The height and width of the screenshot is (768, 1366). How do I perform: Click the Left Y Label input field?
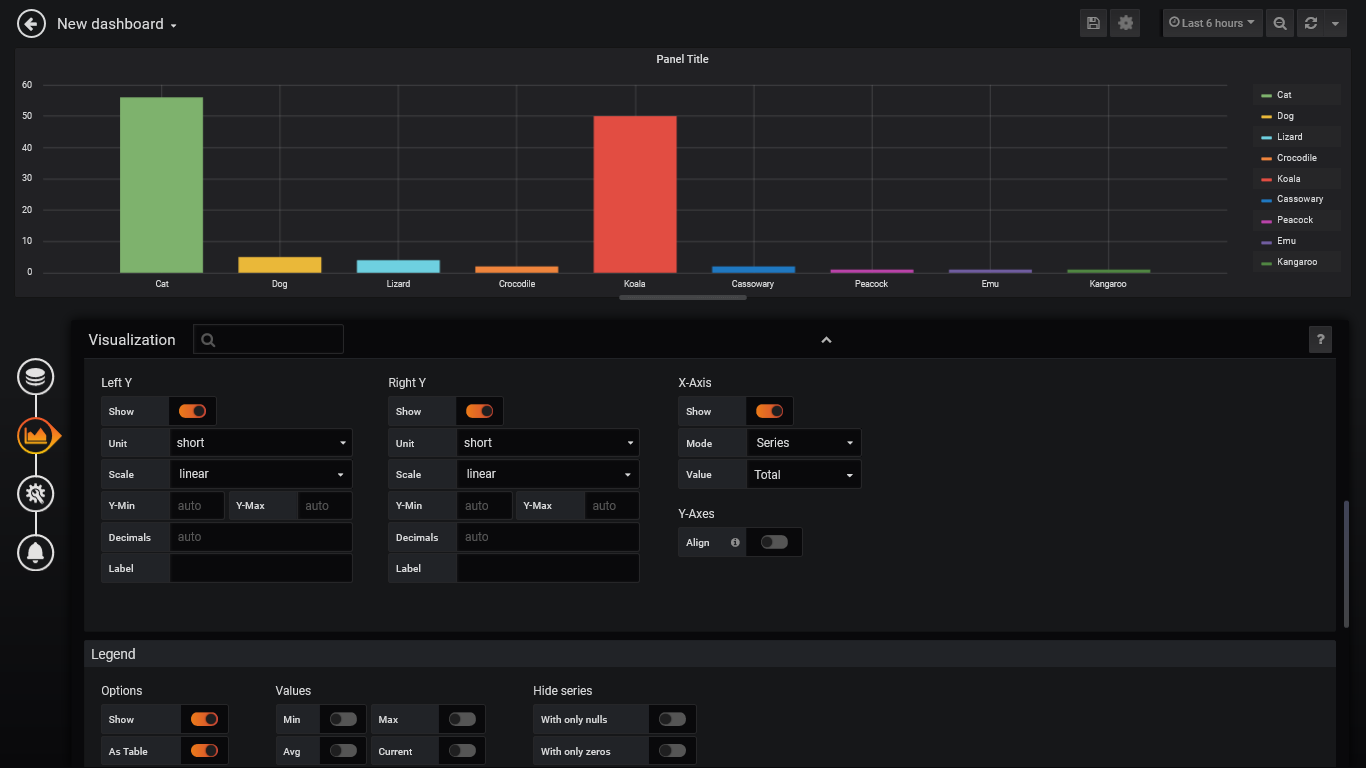261,568
